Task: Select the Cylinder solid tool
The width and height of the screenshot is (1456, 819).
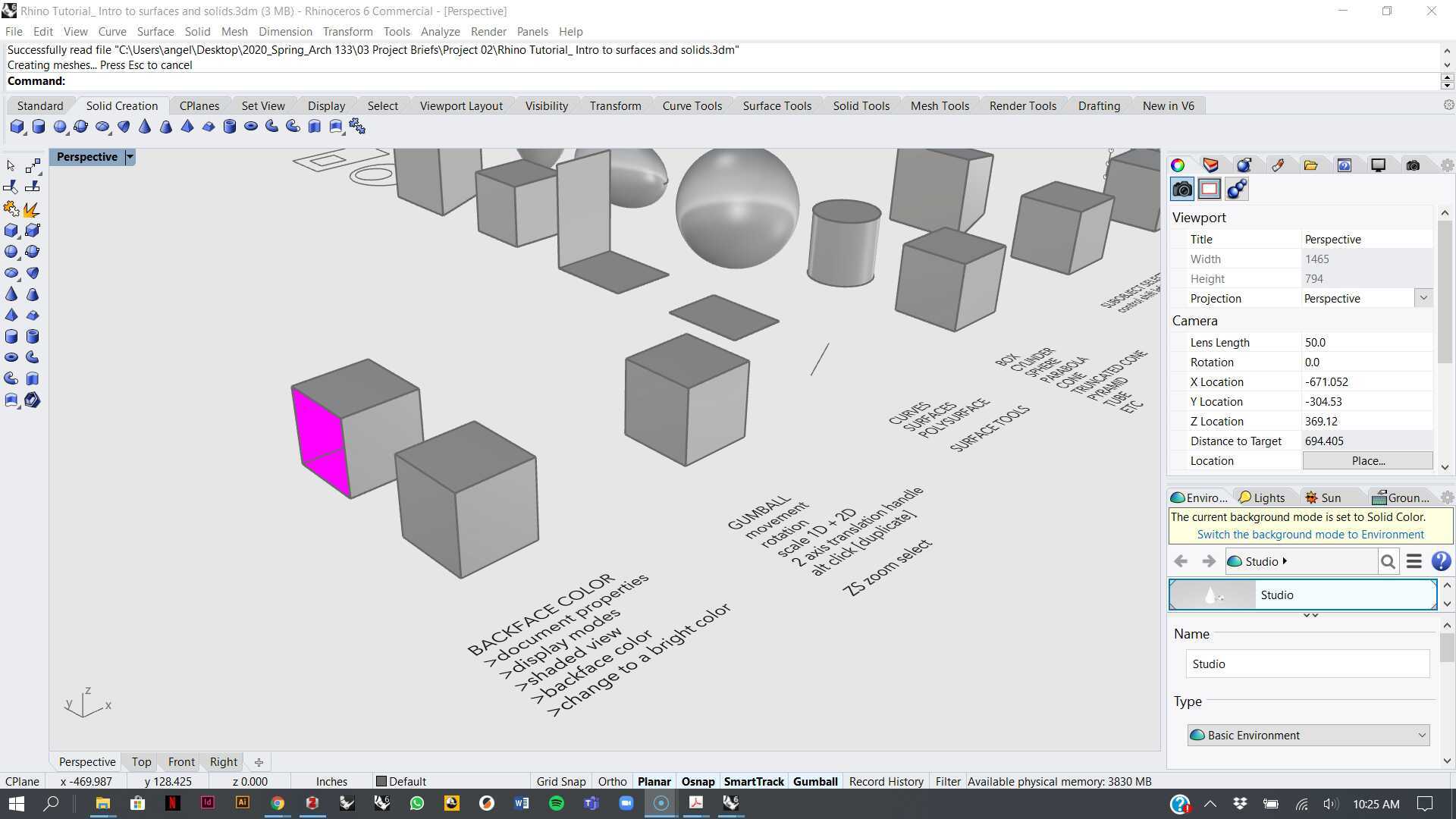Action: (39, 127)
